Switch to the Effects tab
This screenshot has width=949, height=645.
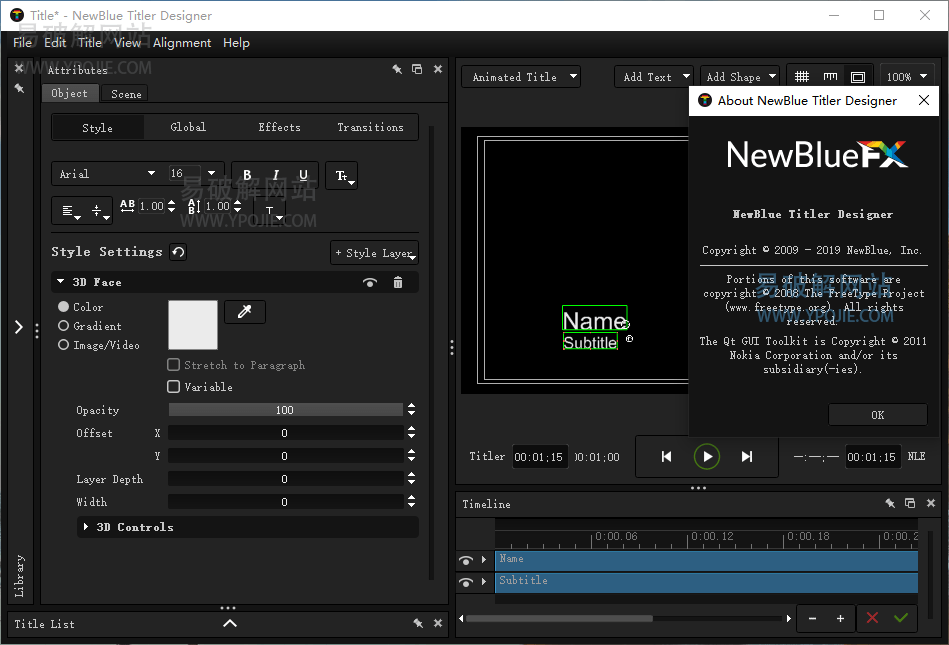280,127
